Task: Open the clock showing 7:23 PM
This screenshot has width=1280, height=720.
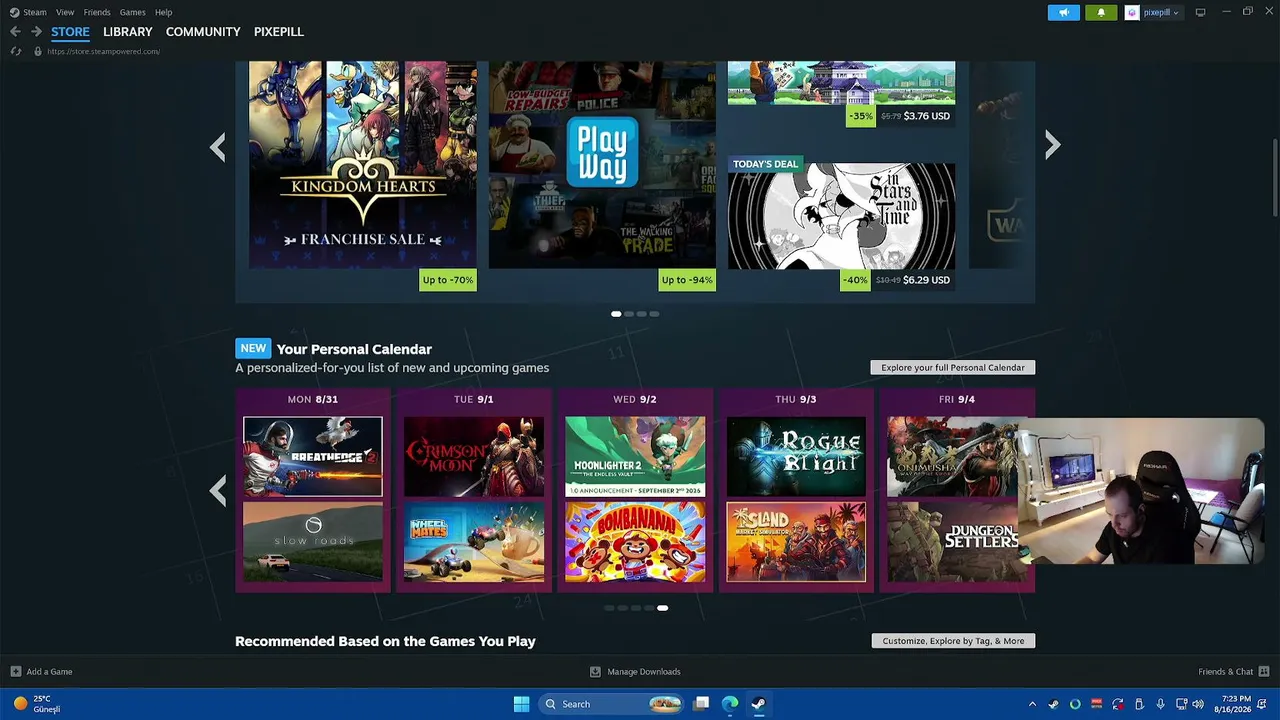Action: pyautogui.click(x=1234, y=704)
